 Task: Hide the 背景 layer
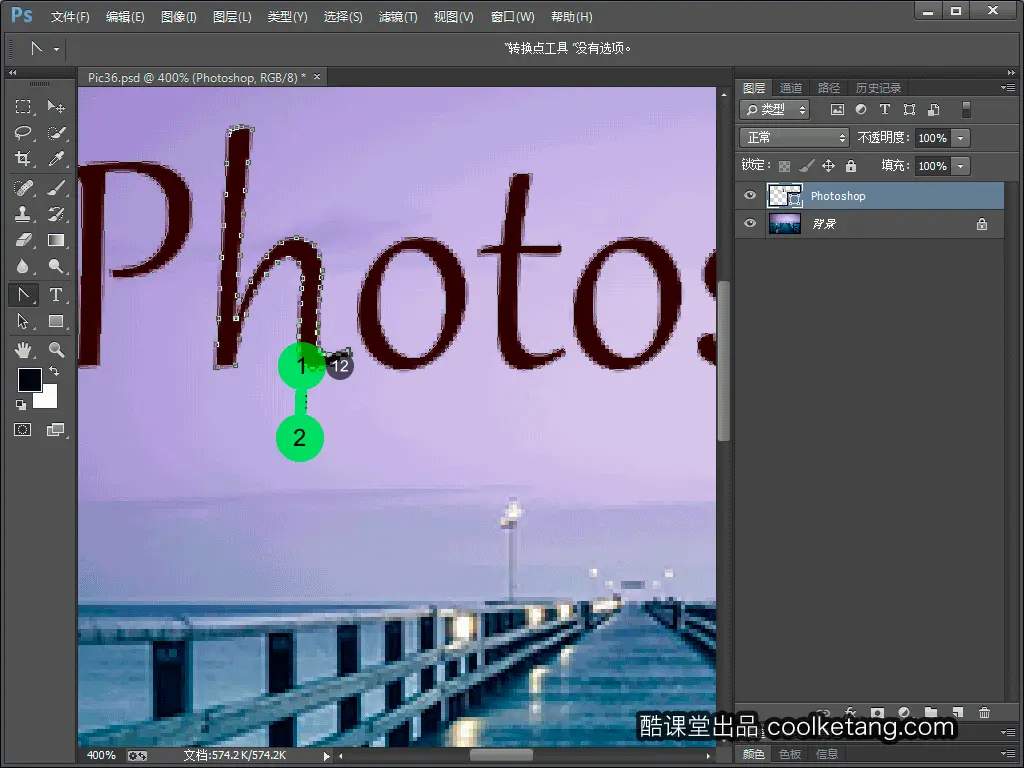tap(750, 223)
